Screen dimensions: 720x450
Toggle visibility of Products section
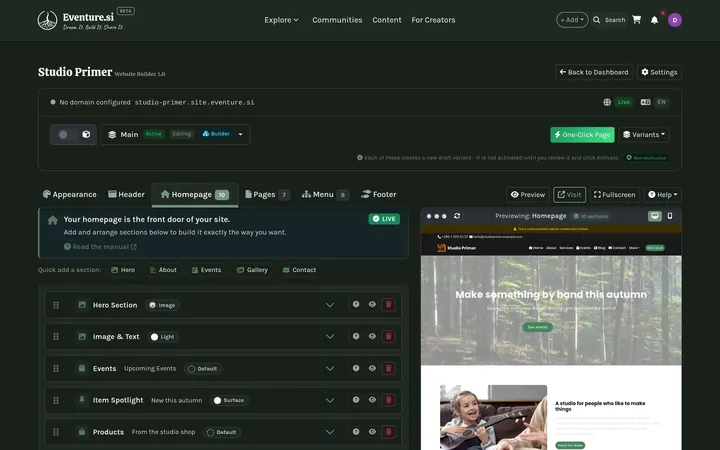(x=372, y=431)
